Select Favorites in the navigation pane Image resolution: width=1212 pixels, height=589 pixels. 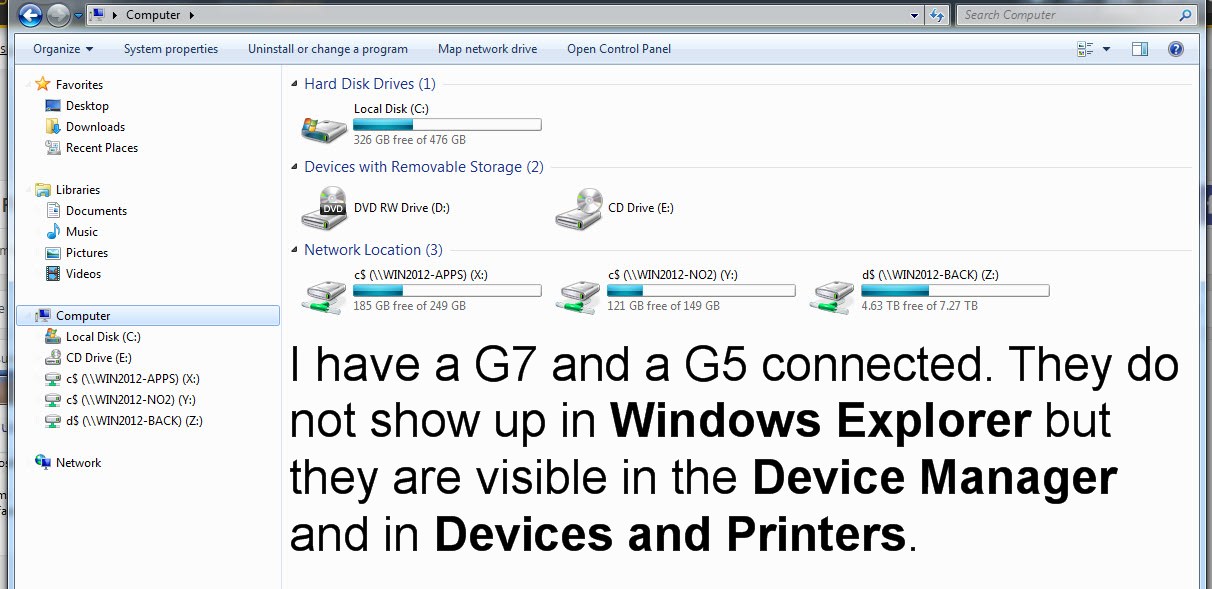point(79,85)
